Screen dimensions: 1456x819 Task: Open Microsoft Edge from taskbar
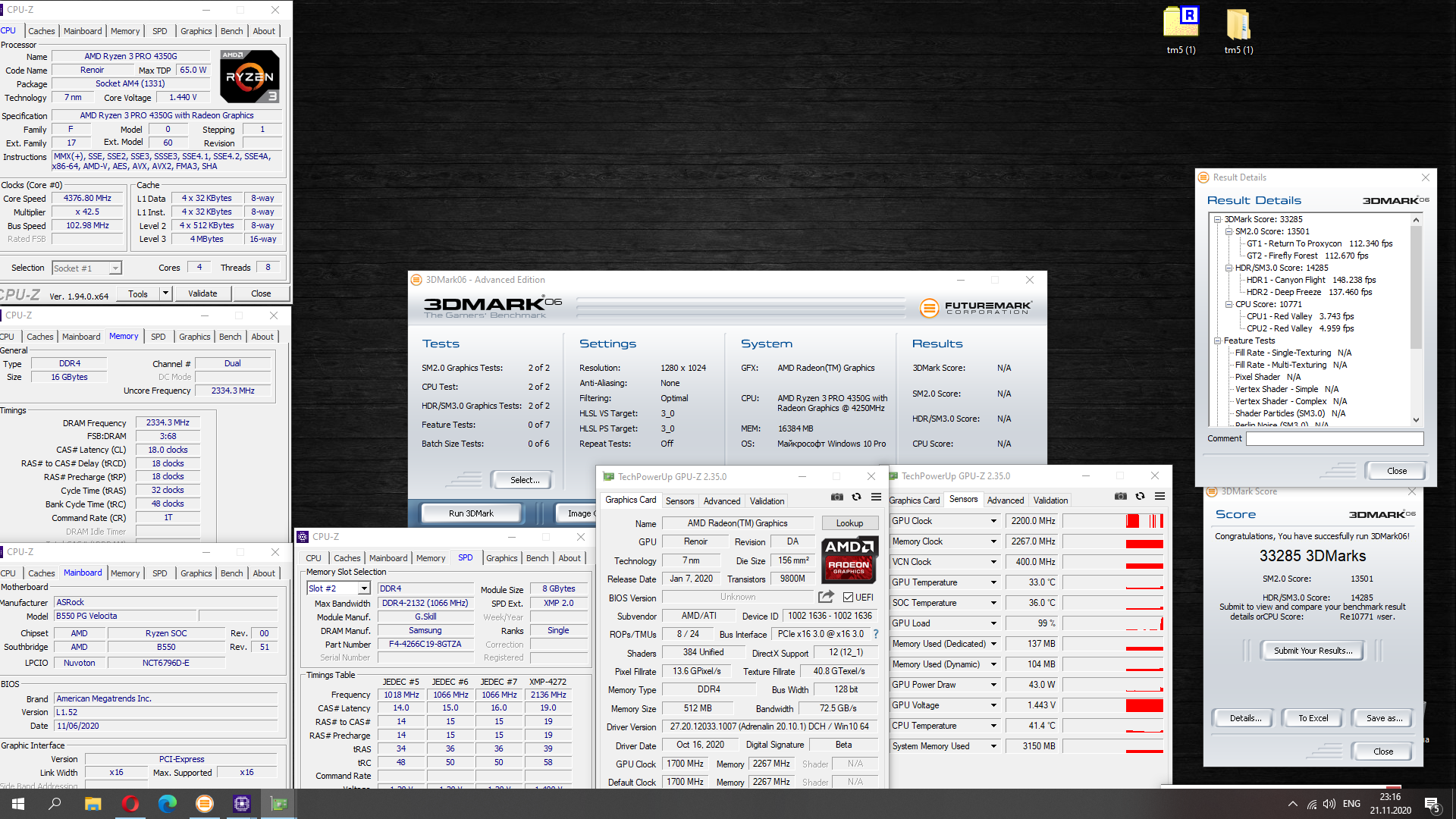pyautogui.click(x=168, y=804)
